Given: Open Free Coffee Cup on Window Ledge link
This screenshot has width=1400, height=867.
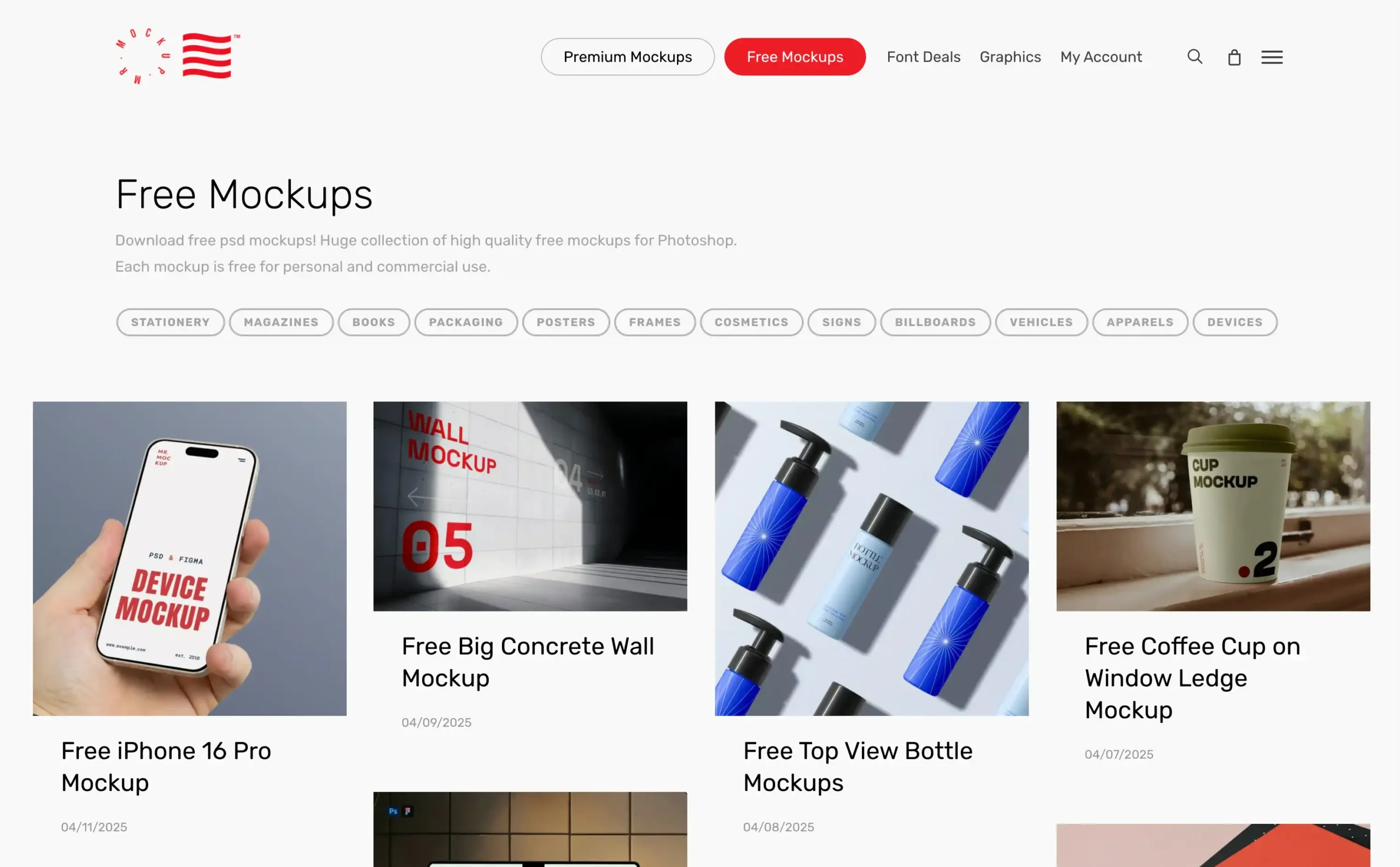Looking at the screenshot, I should [1192, 678].
